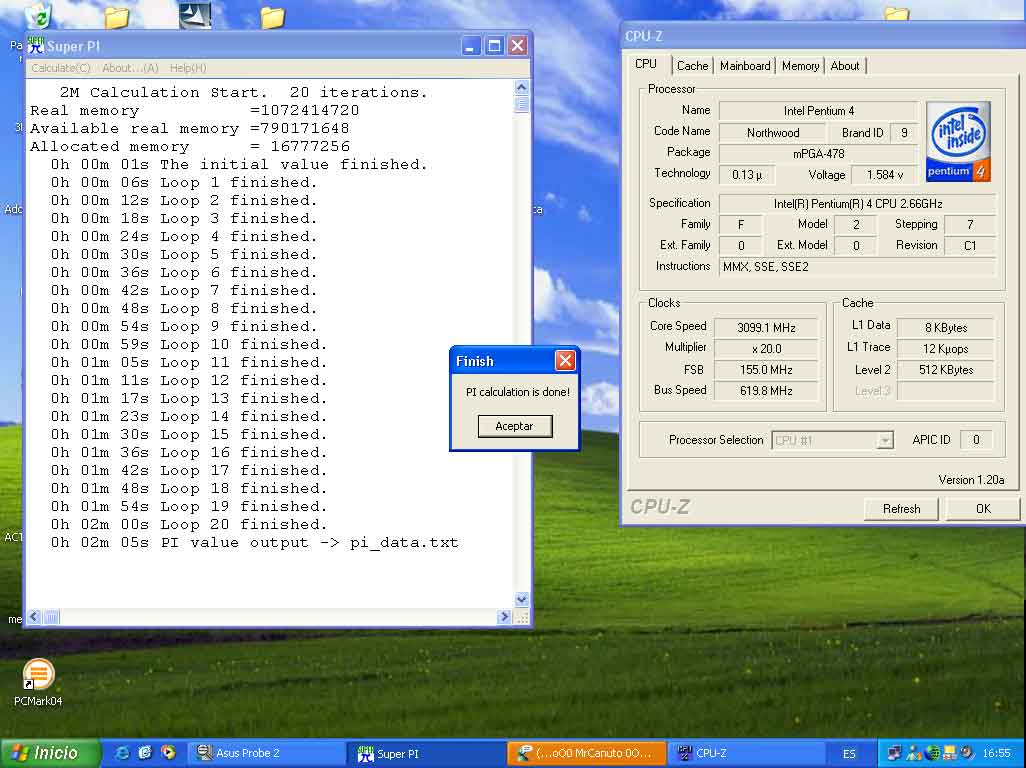Open the PCMark04 desktop shortcut
This screenshot has height=768, width=1026.
[38, 676]
